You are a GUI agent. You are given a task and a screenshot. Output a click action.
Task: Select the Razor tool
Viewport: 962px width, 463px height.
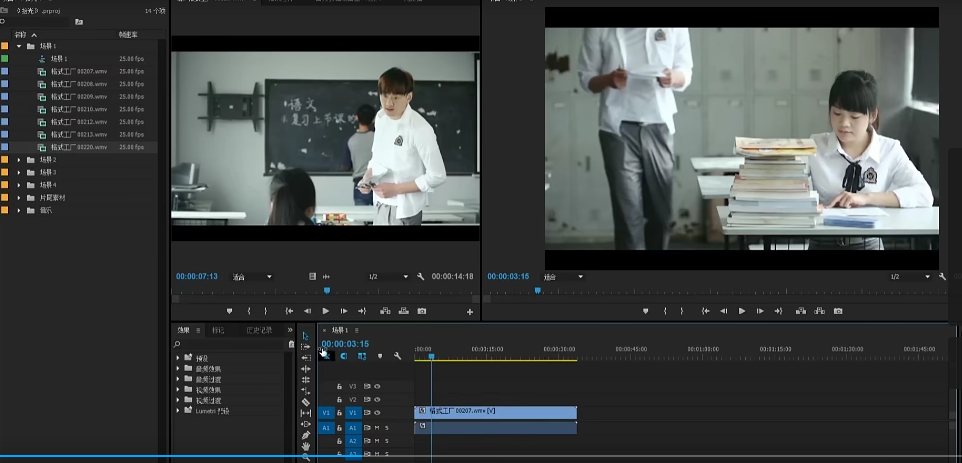(306, 402)
